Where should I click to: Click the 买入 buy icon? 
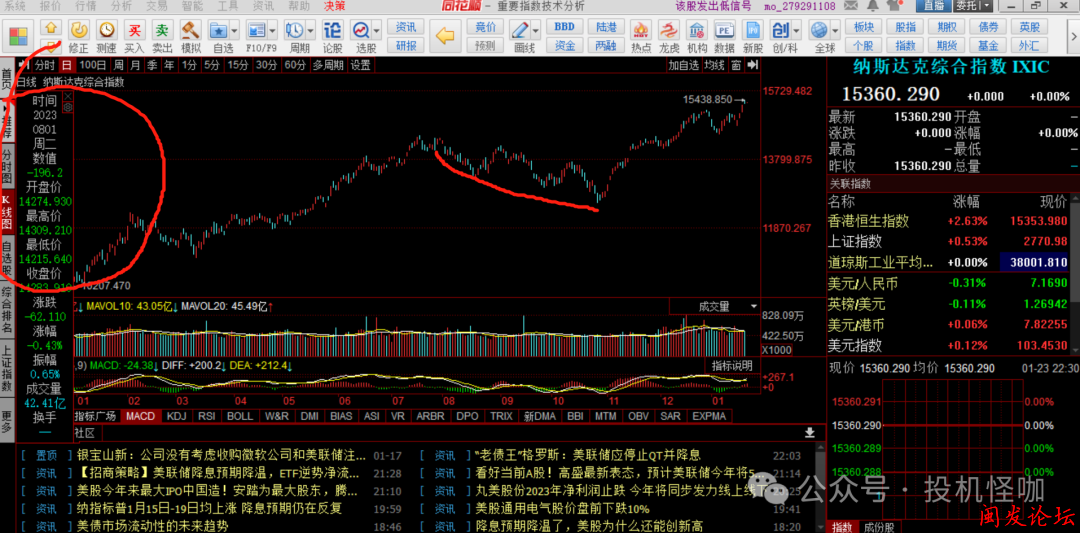[x=134, y=36]
